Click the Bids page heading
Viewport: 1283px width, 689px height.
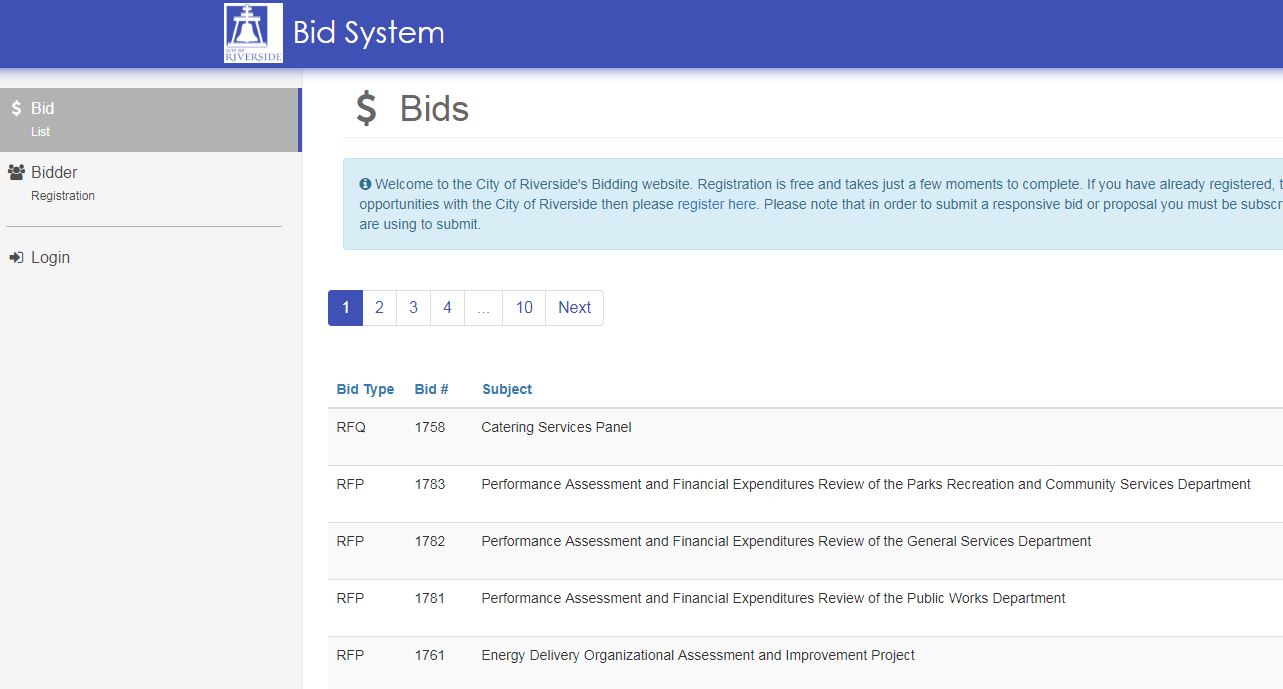[x=434, y=109]
